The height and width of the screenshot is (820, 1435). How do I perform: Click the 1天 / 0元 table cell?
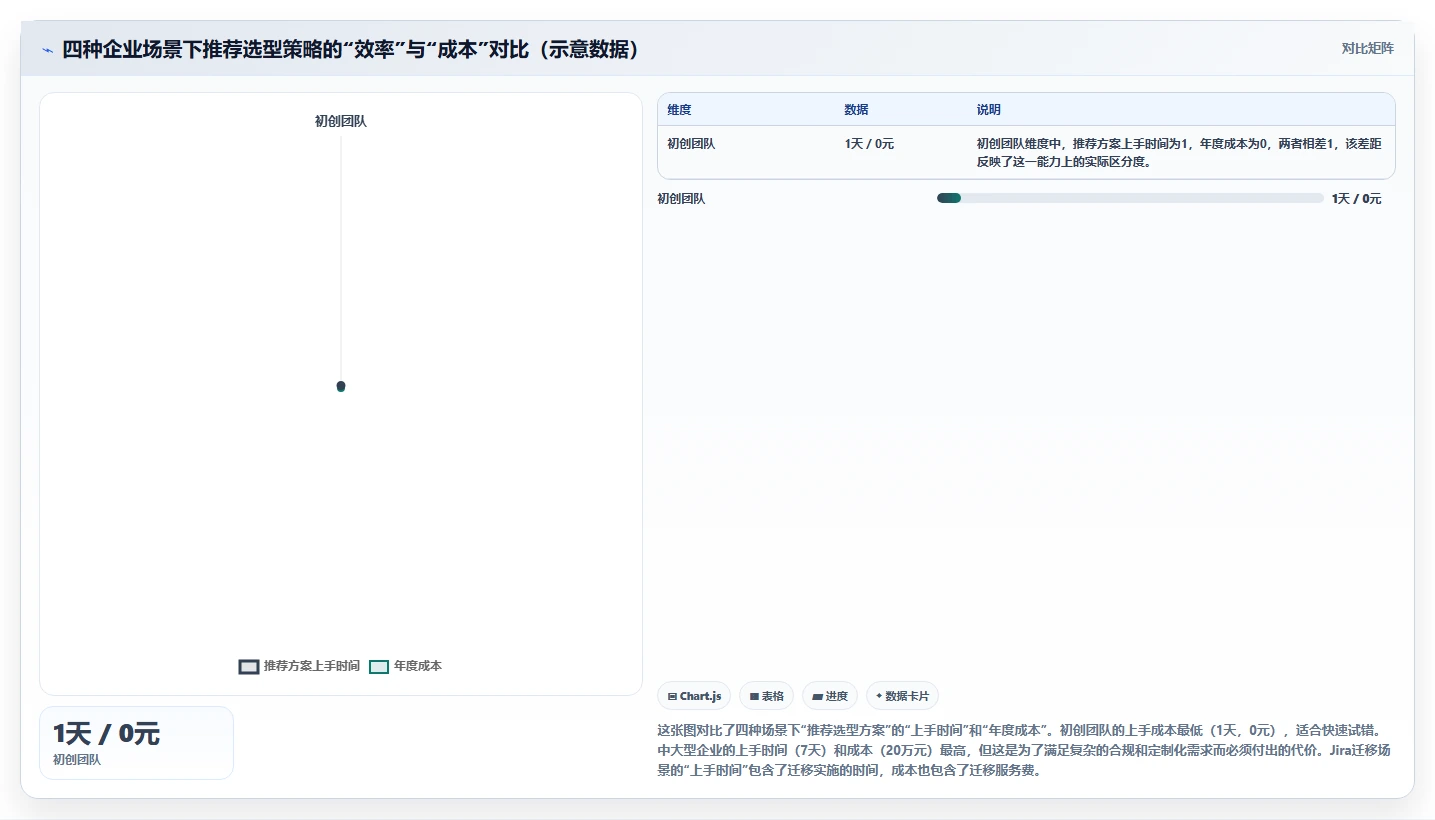[869, 144]
